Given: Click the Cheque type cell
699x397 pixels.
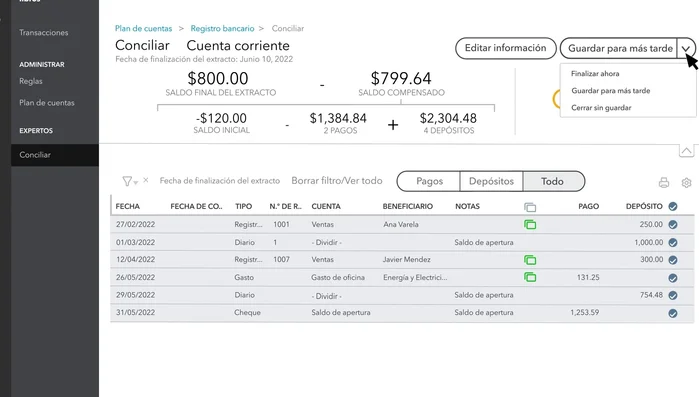Looking at the screenshot, I should [247, 312].
